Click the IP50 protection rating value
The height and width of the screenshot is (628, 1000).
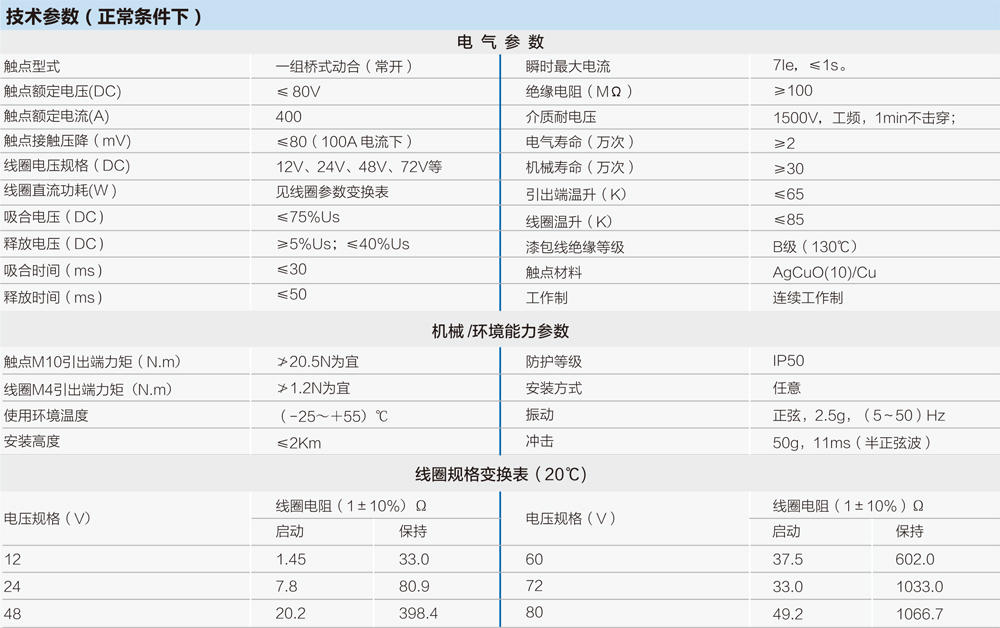click(781, 362)
